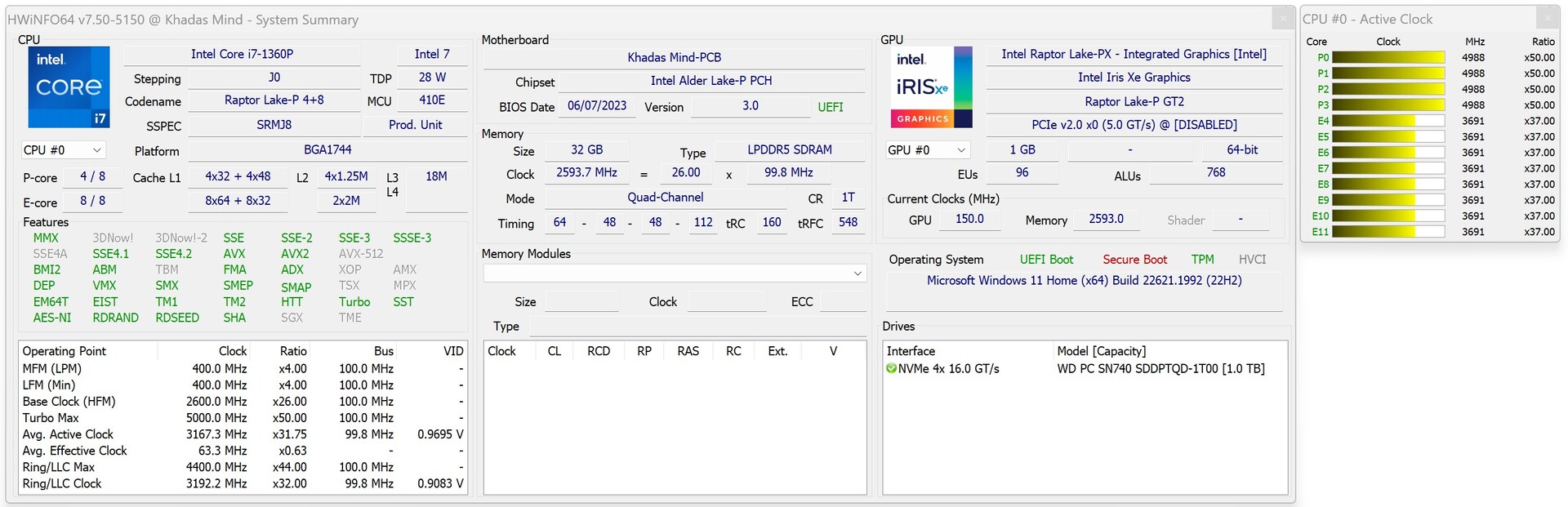Click the ALUs value 768
The image size is (1568, 507).
(1216, 173)
